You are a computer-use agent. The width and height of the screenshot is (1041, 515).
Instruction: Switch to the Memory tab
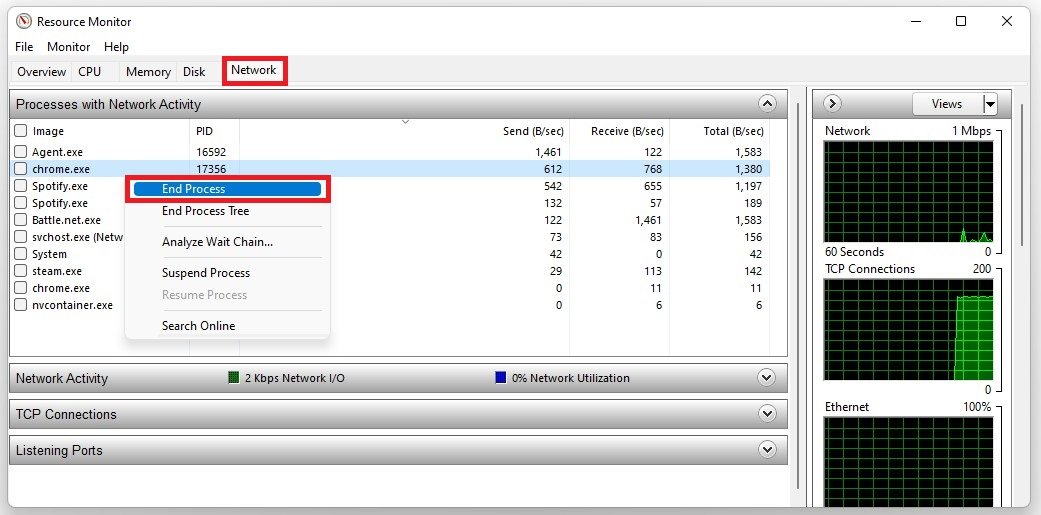tap(148, 72)
